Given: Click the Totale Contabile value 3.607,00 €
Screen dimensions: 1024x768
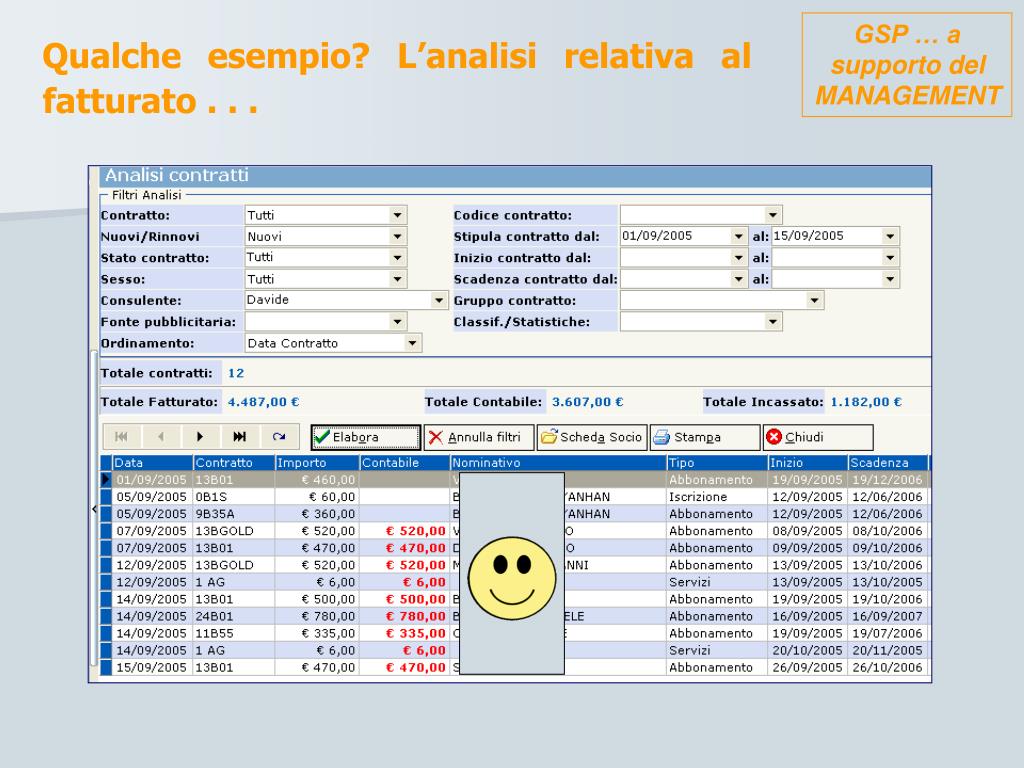Looking at the screenshot, I should pos(588,402).
